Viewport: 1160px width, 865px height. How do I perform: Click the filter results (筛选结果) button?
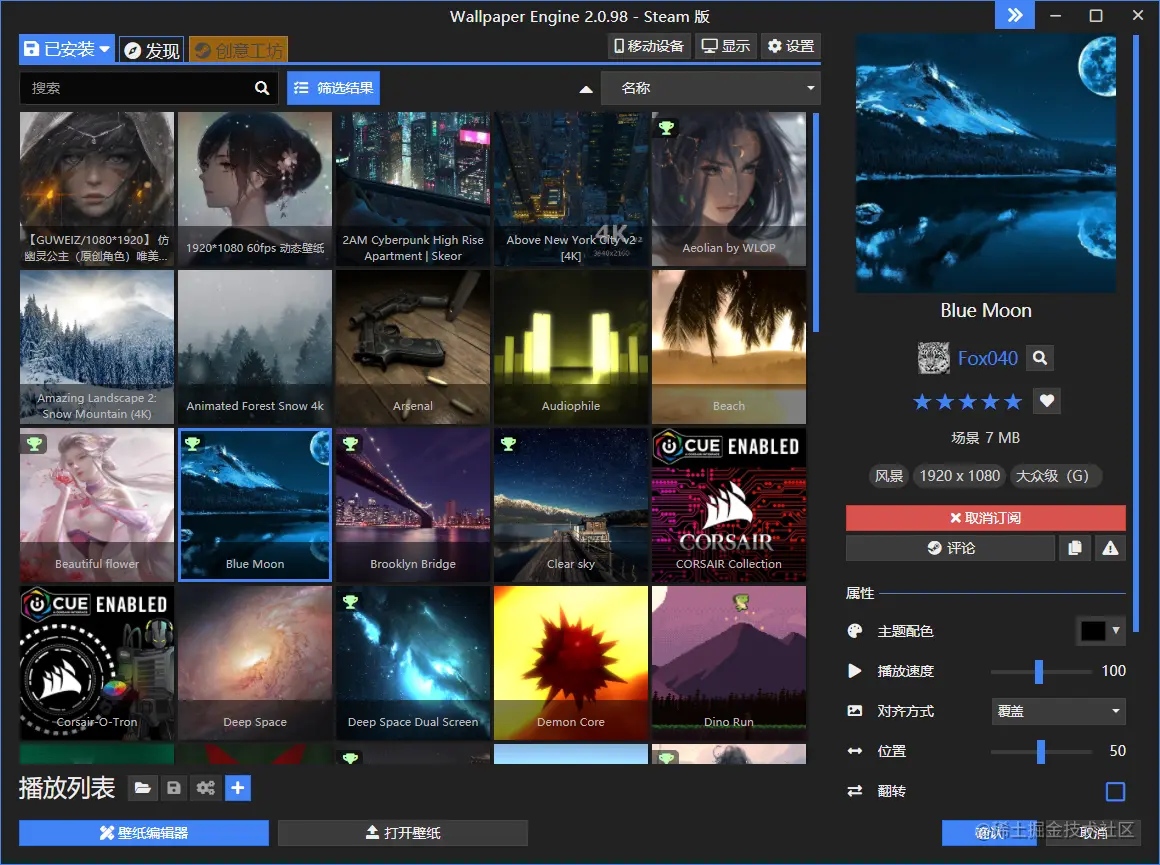(x=334, y=88)
